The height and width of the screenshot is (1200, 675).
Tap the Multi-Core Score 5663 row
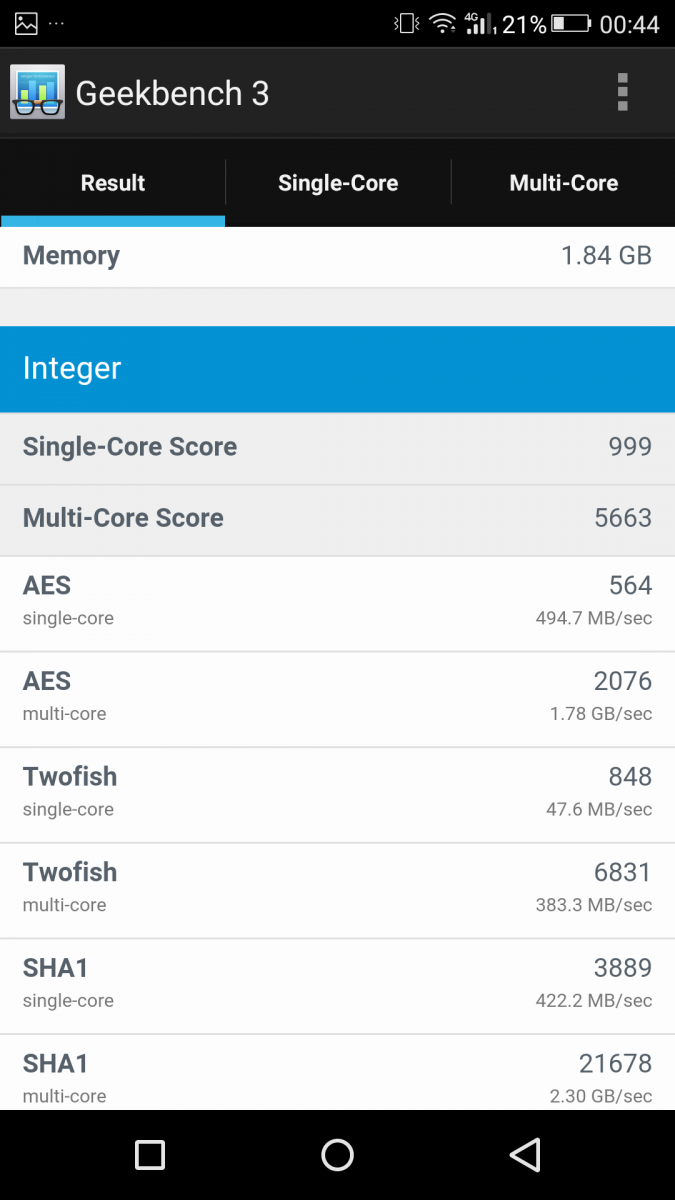pyautogui.click(x=337, y=518)
